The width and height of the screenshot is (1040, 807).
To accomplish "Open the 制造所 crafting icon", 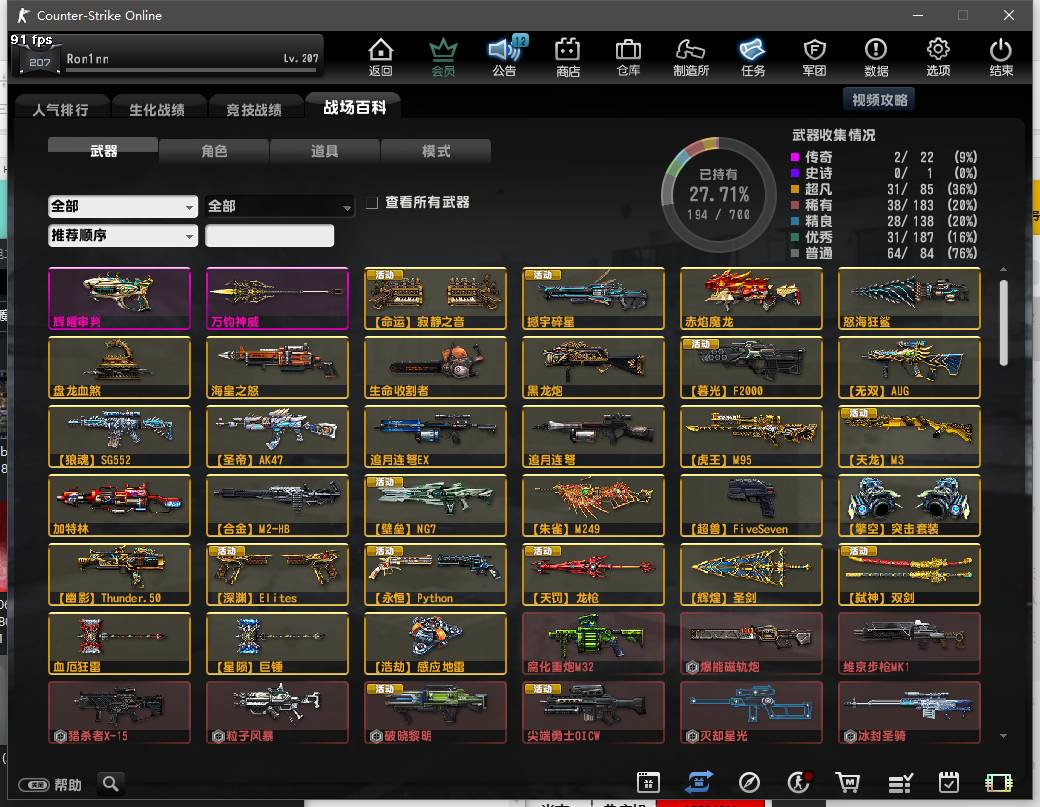I will [690, 57].
